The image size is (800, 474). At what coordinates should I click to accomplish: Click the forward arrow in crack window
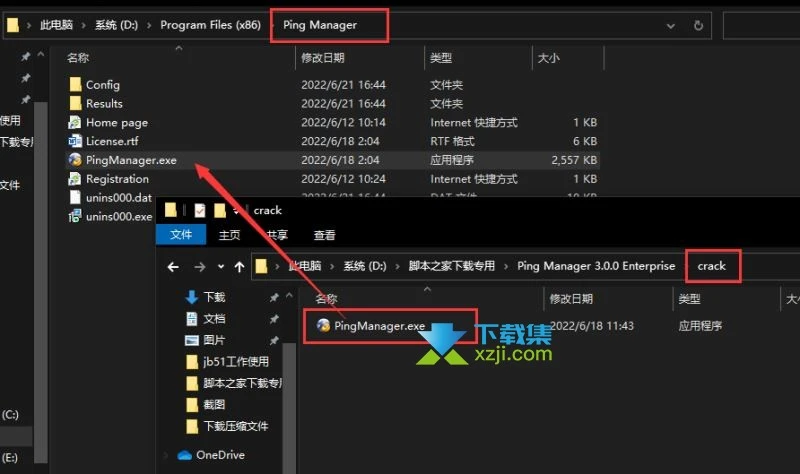(x=199, y=266)
